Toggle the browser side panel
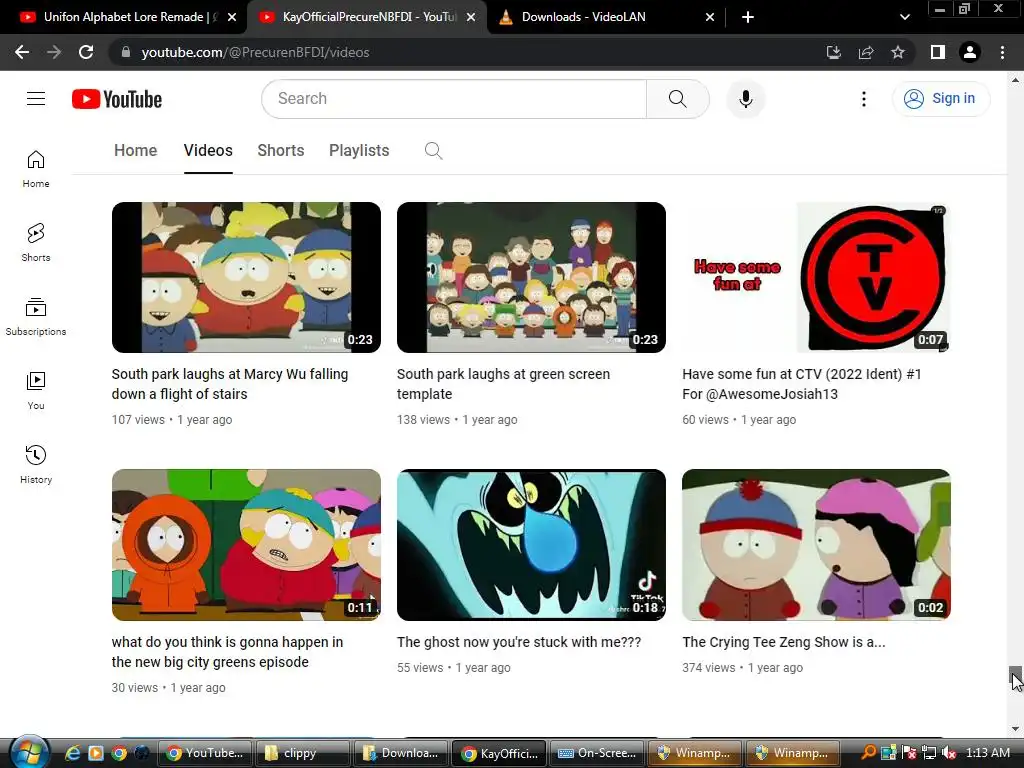The height and width of the screenshot is (768, 1024). 937,52
